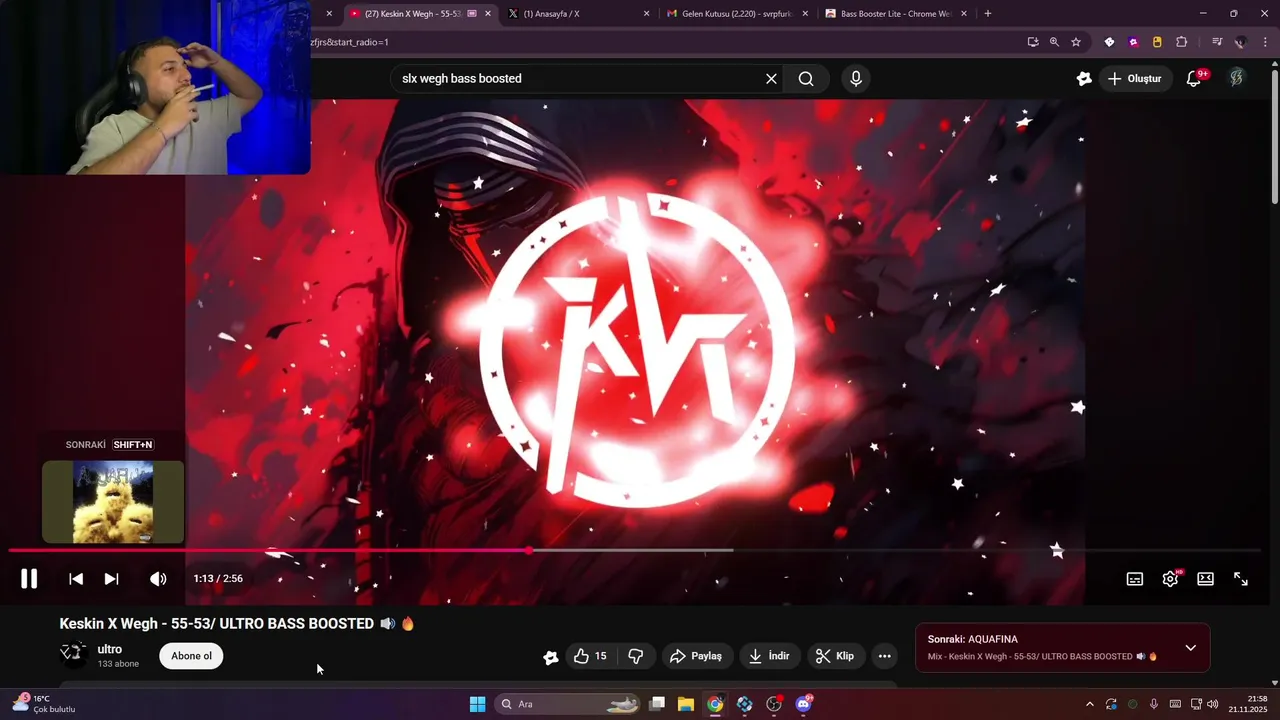1280x720 pixels.
Task: Click the red progress scrubber dot
Action: click(528, 550)
